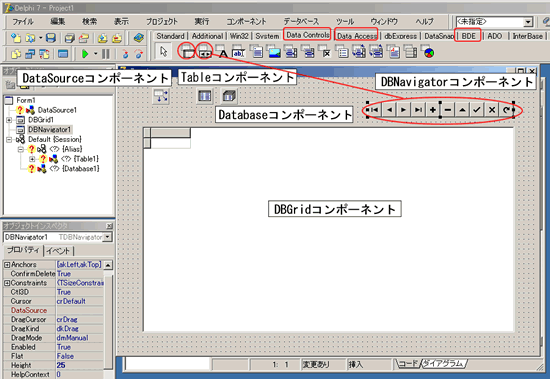Run the project with green arrow
This screenshot has height=379, width=550.
[x=85, y=54]
